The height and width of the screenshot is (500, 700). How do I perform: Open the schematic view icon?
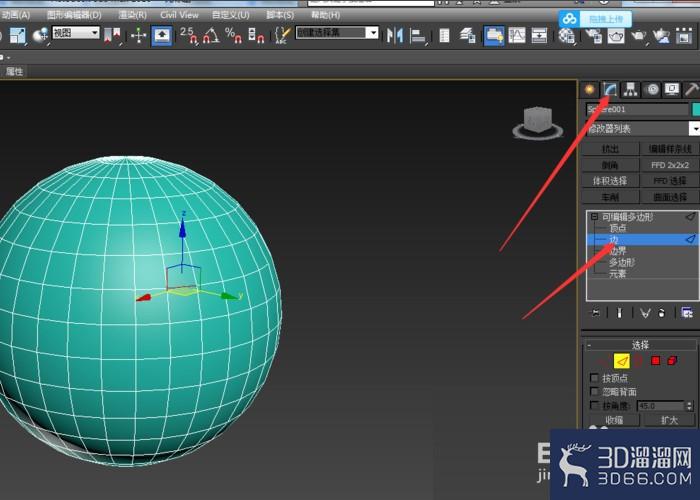point(539,35)
